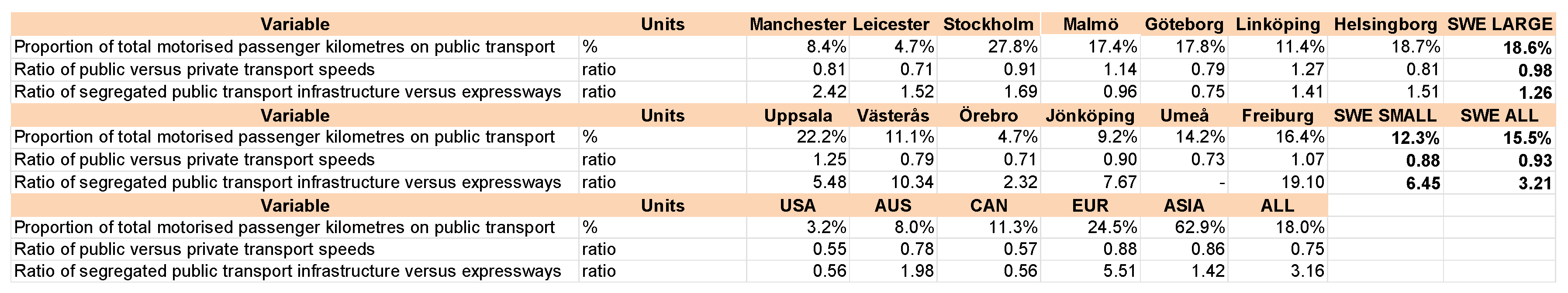The image size is (1568, 293).
Task: Click the empty dash cell under Umeå
Action: (1184, 182)
